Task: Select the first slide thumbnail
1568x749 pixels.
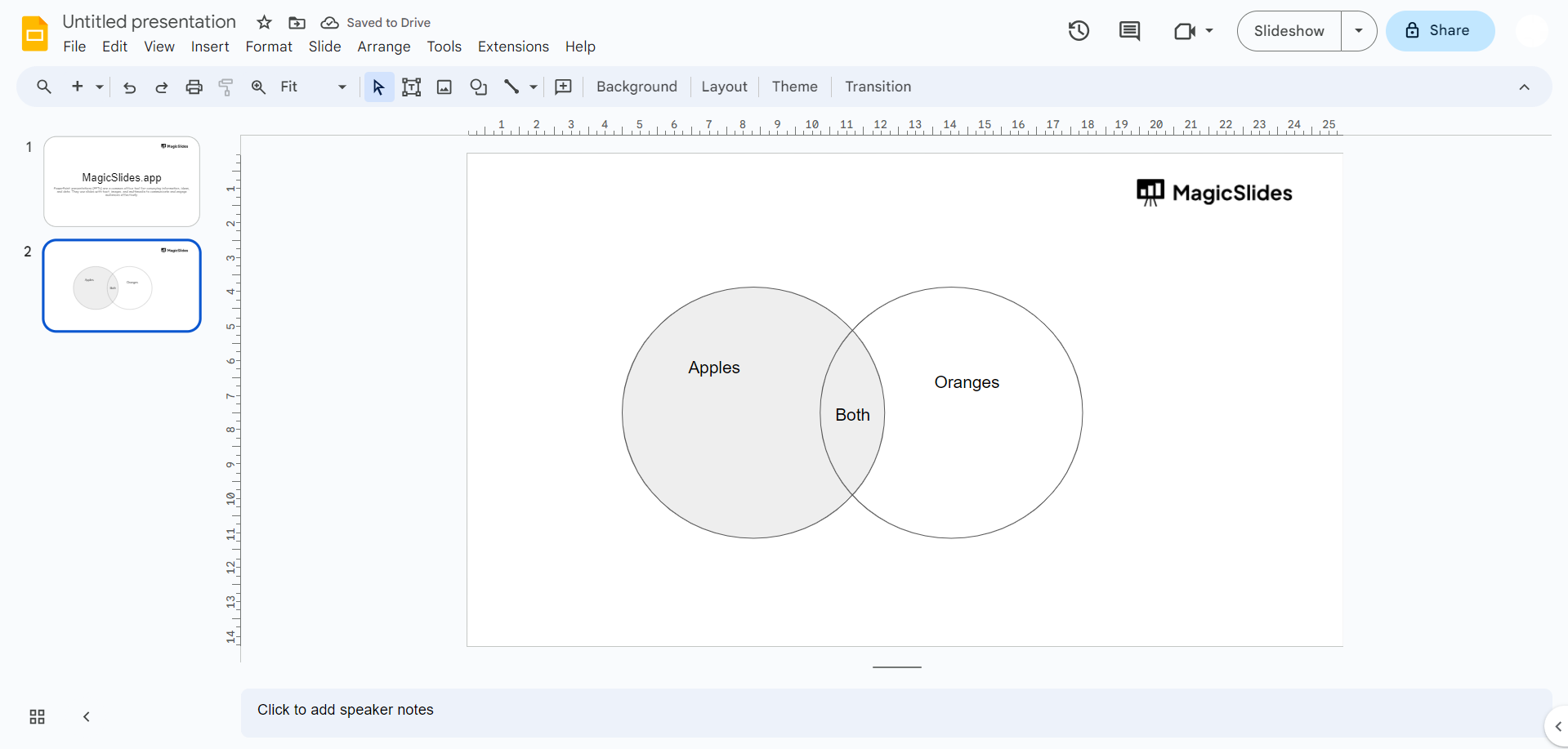Action: point(122,181)
